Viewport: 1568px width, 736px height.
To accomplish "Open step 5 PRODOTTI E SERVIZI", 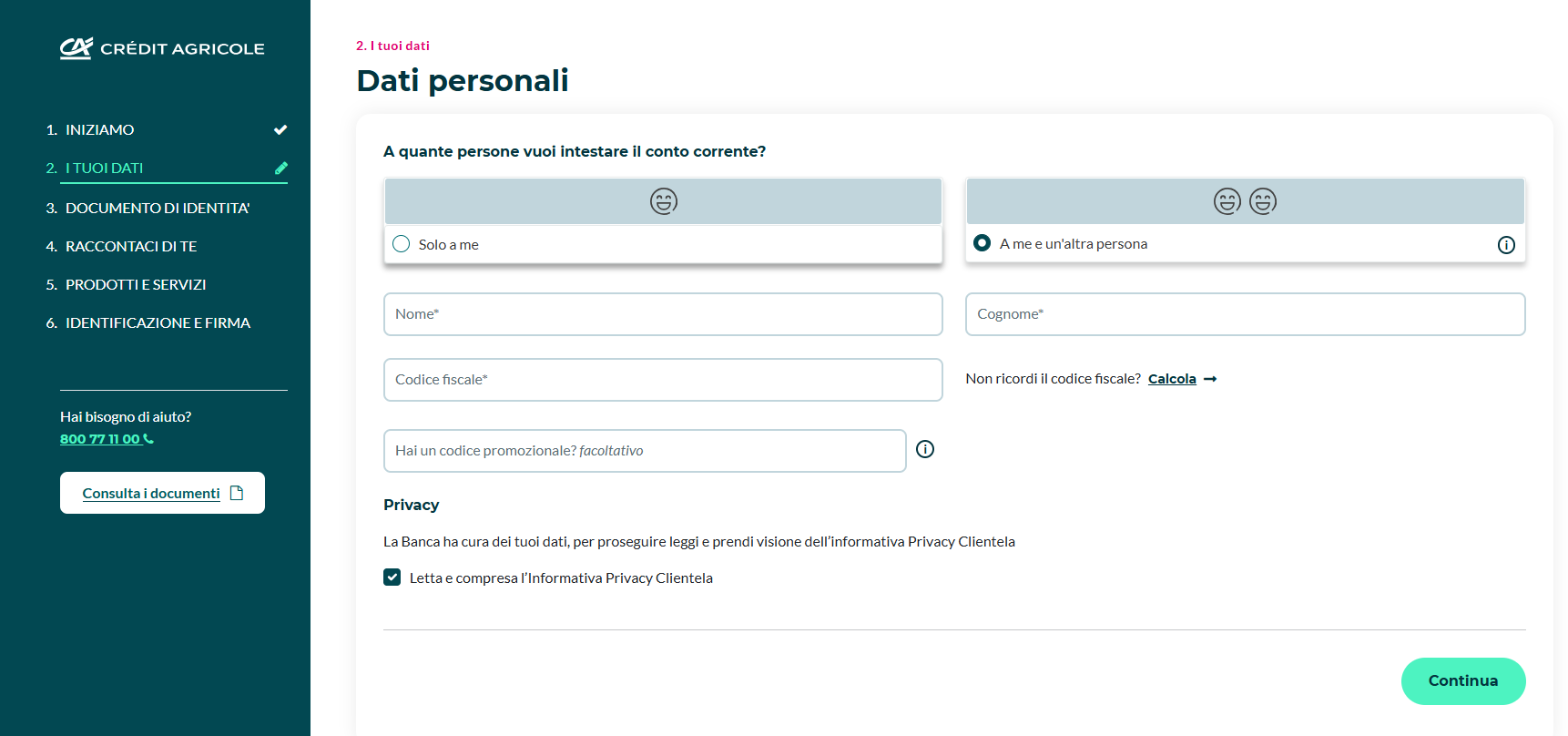I will [136, 284].
